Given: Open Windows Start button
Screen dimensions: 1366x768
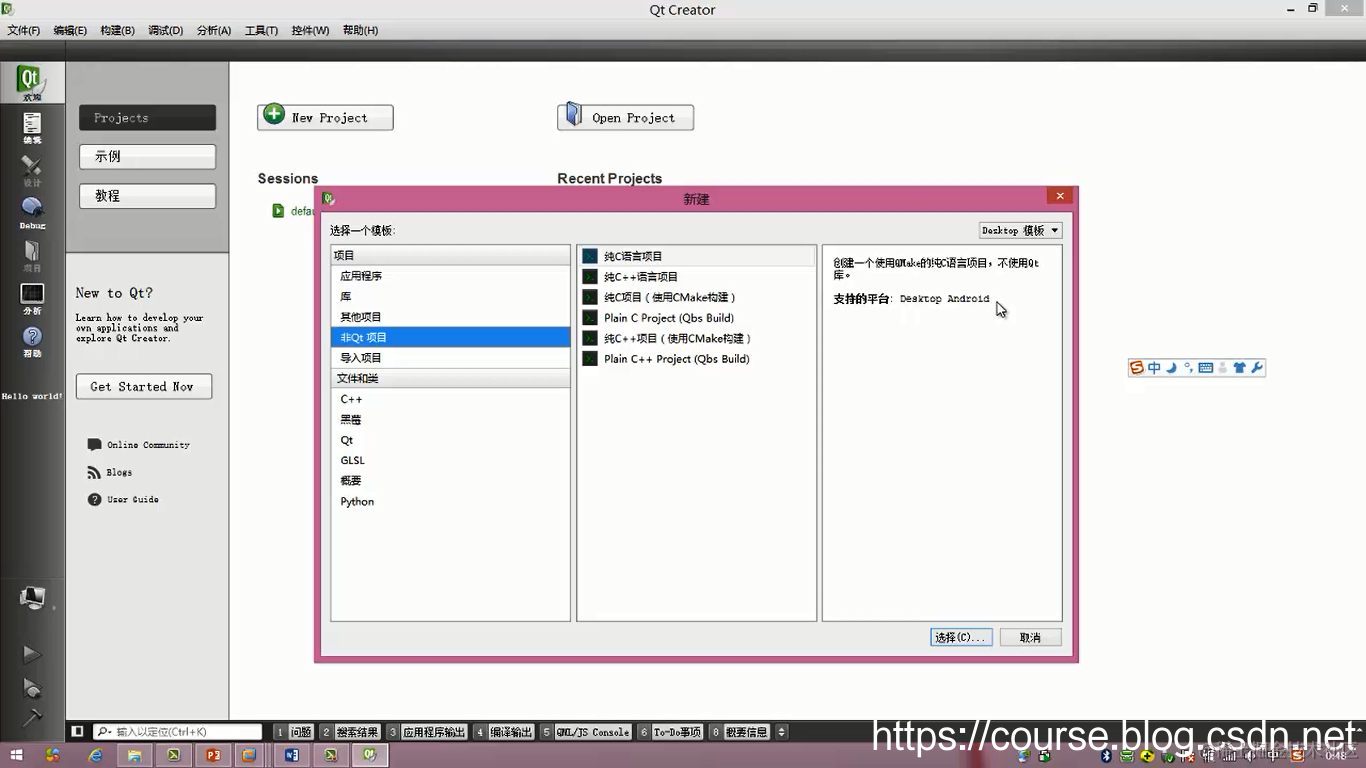Looking at the screenshot, I should [x=16, y=755].
